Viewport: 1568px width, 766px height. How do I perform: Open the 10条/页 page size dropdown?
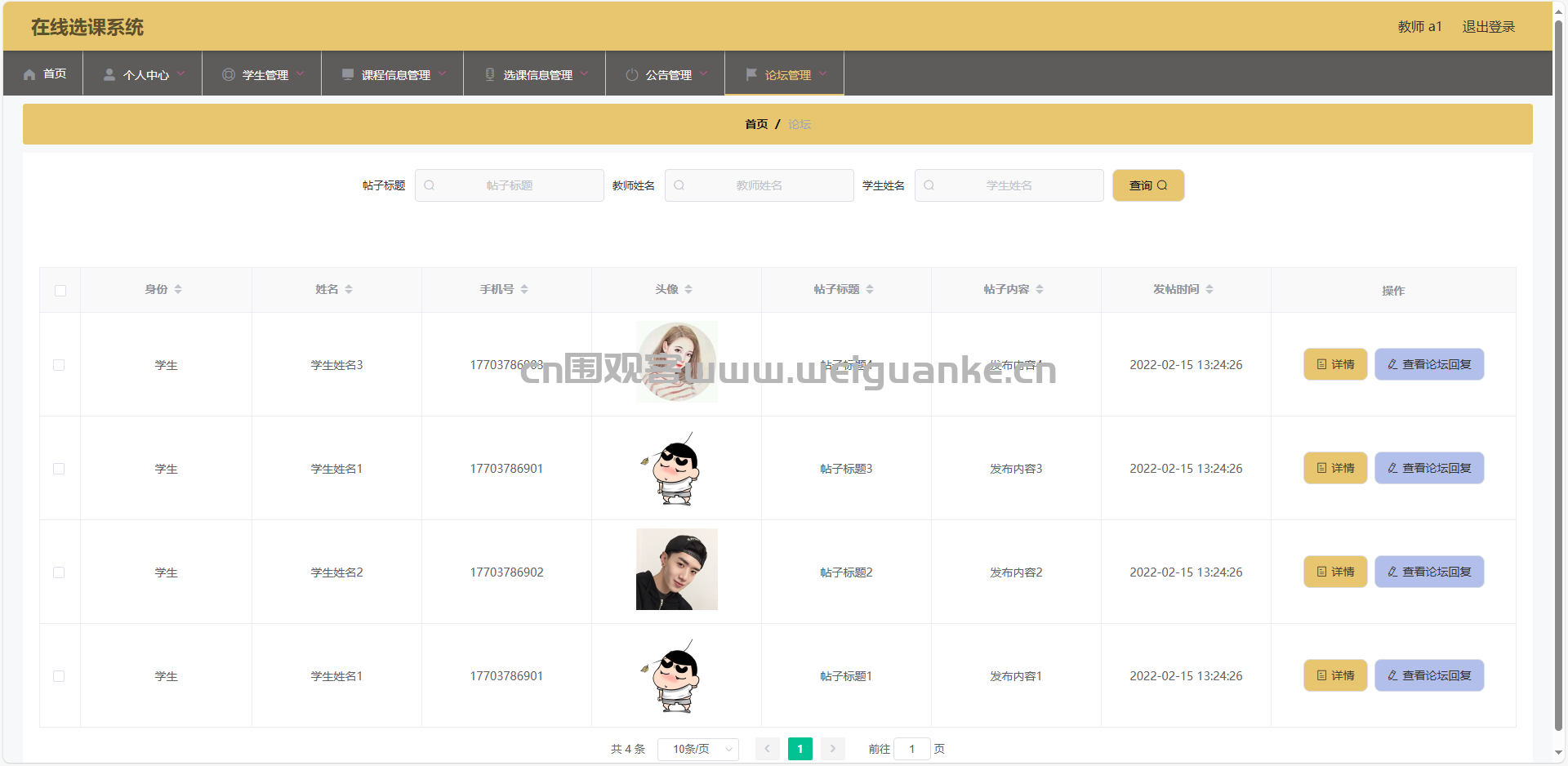coord(698,749)
